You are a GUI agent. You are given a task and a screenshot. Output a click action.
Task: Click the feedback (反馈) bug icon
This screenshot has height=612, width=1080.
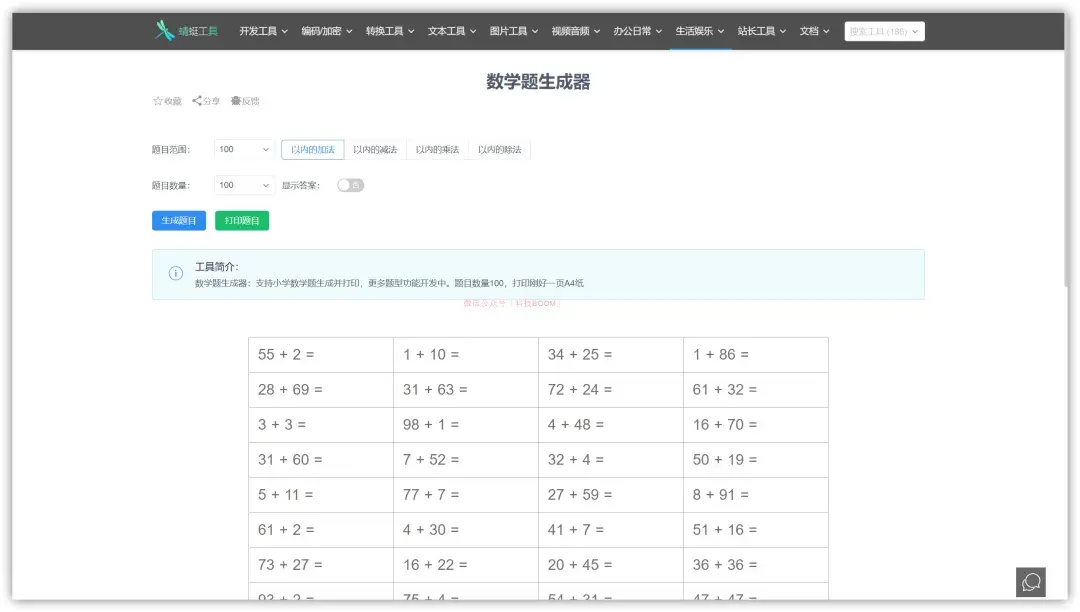[x=236, y=101]
